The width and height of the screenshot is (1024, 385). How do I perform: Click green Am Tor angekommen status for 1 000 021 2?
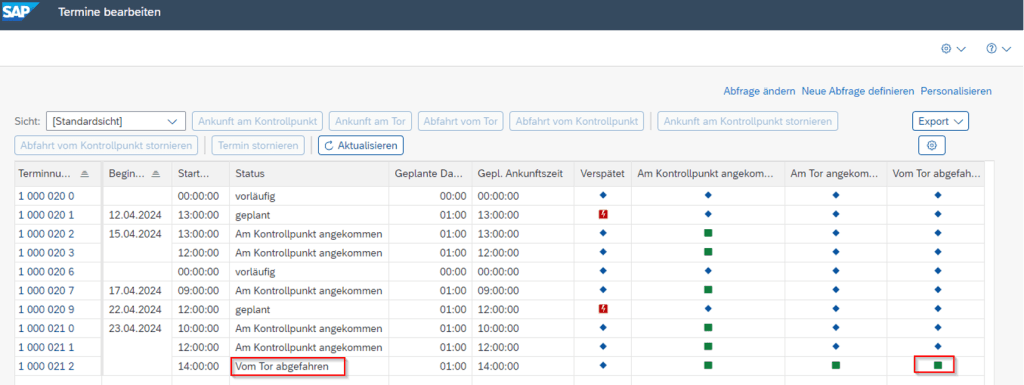click(835, 365)
